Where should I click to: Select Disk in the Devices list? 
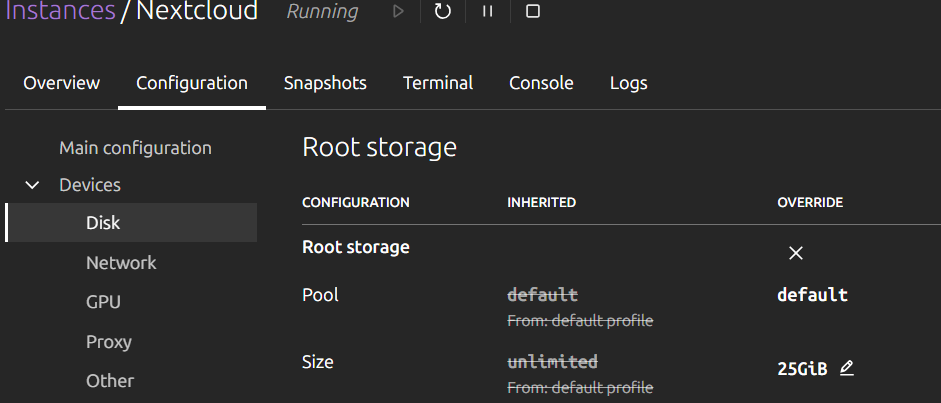coord(103,223)
